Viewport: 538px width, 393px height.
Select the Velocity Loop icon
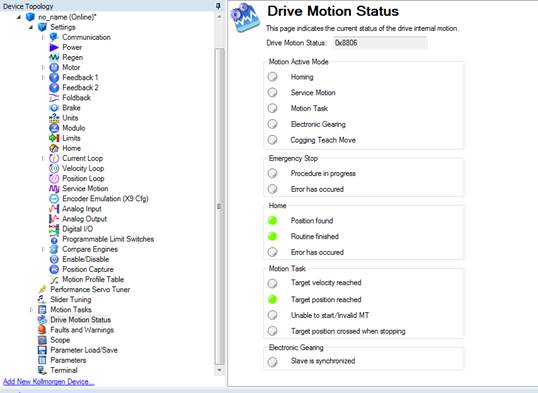(54, 169)
